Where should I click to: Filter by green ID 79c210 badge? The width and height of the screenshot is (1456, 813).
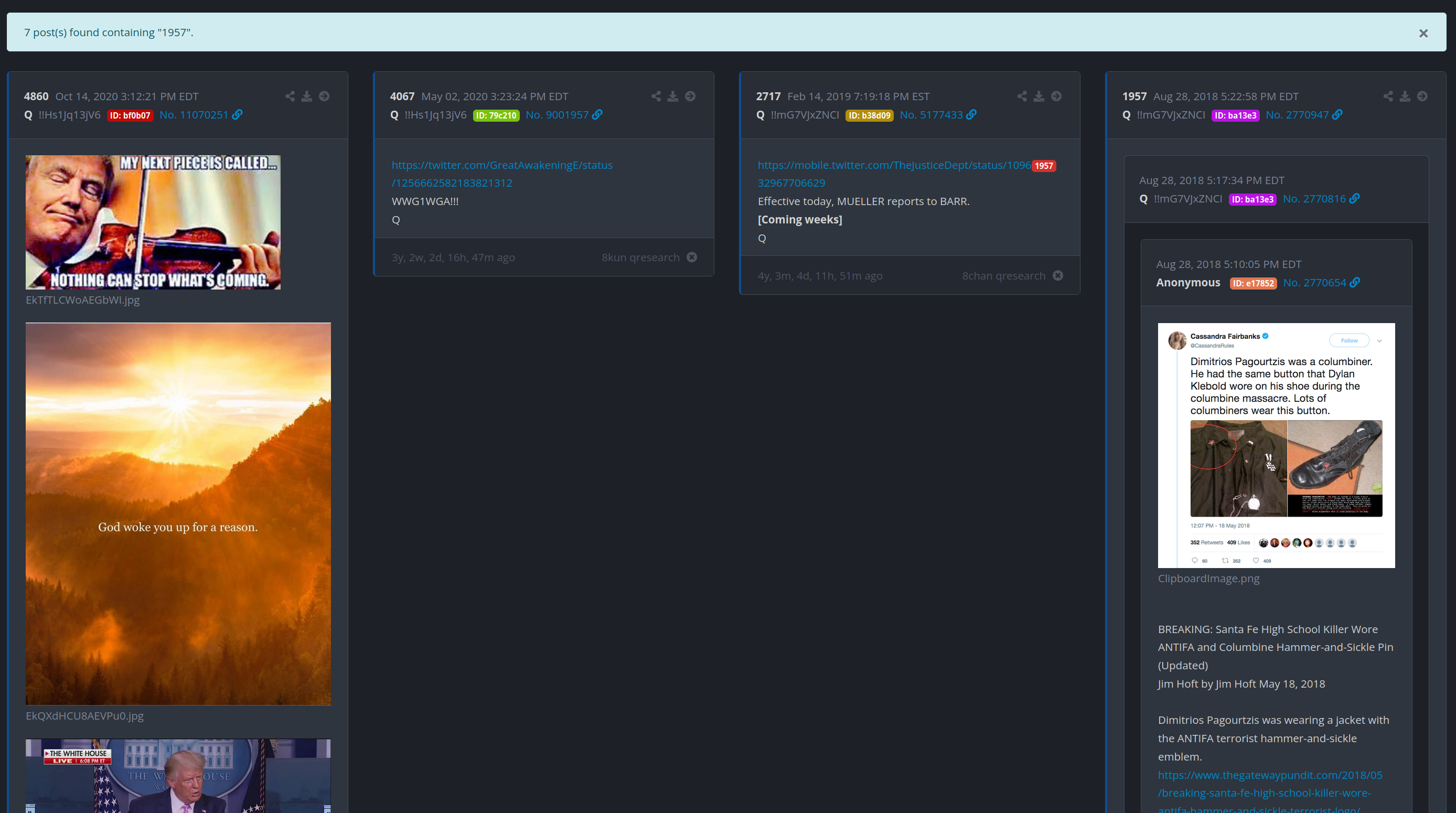(496, 115)
